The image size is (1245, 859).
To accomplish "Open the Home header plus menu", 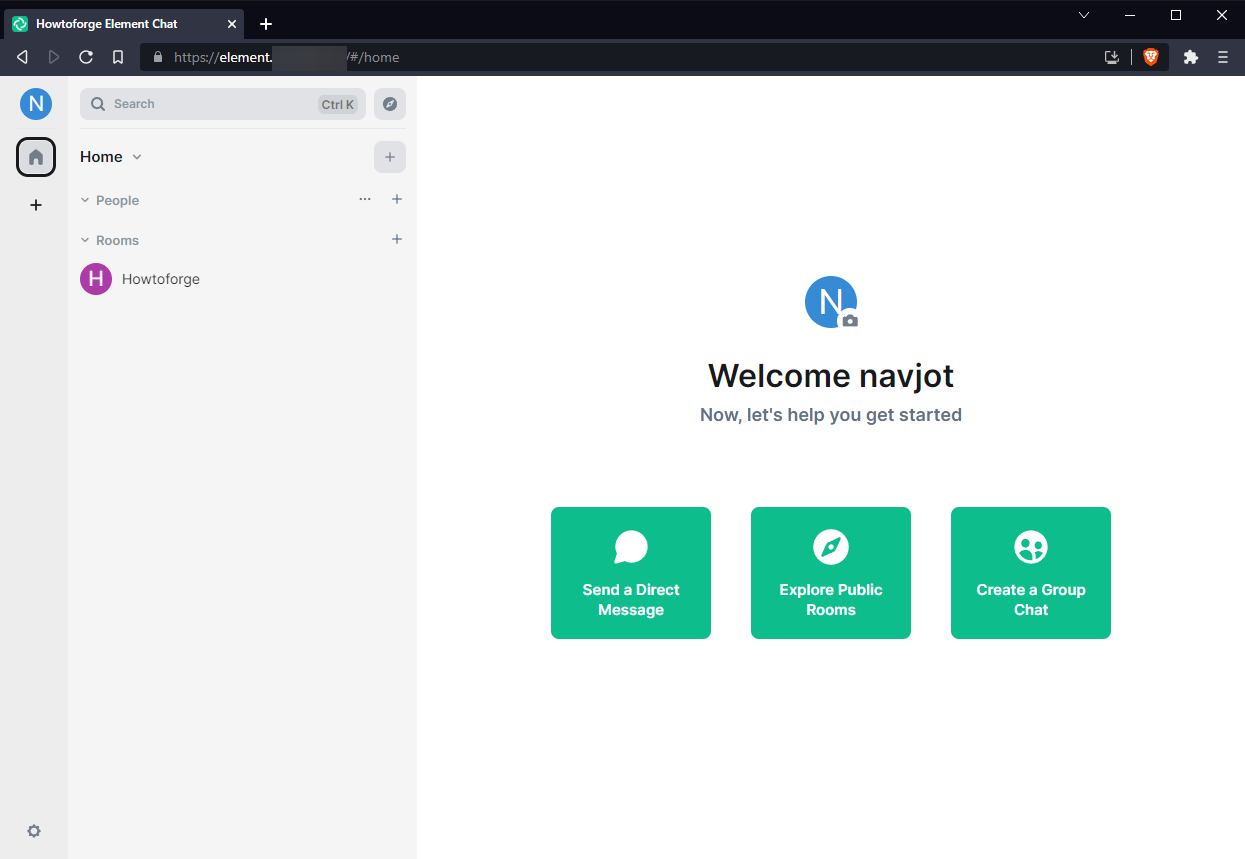I will pyautogui.click(x=390, y=157).
